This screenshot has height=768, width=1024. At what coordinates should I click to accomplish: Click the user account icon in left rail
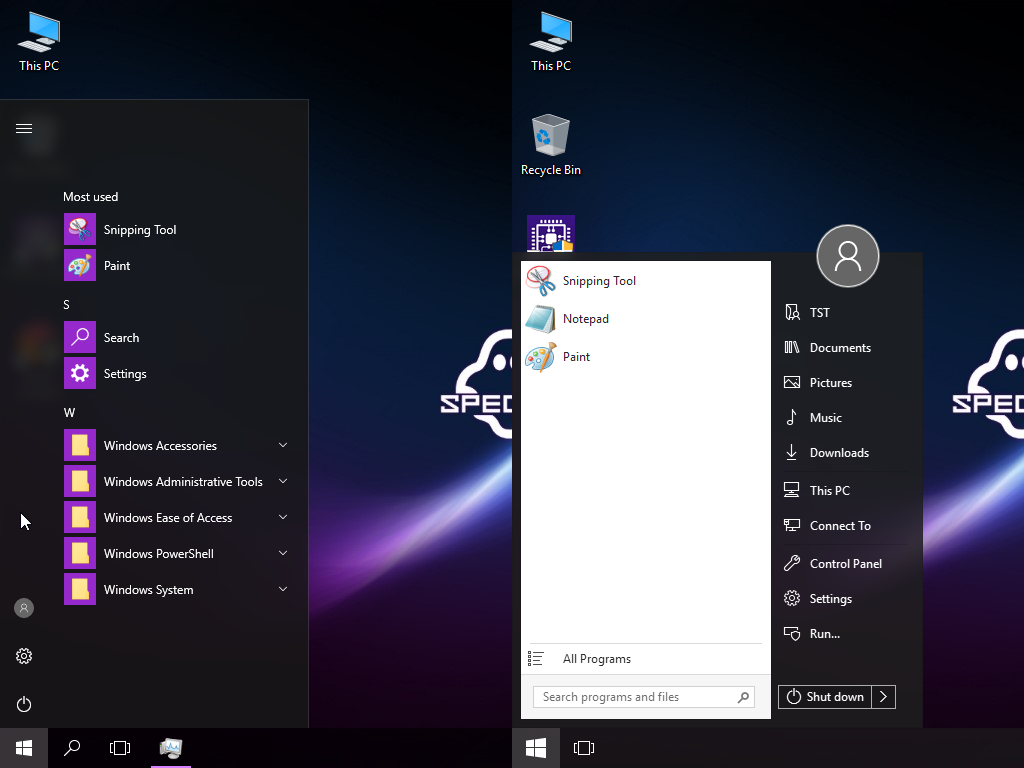24,608
